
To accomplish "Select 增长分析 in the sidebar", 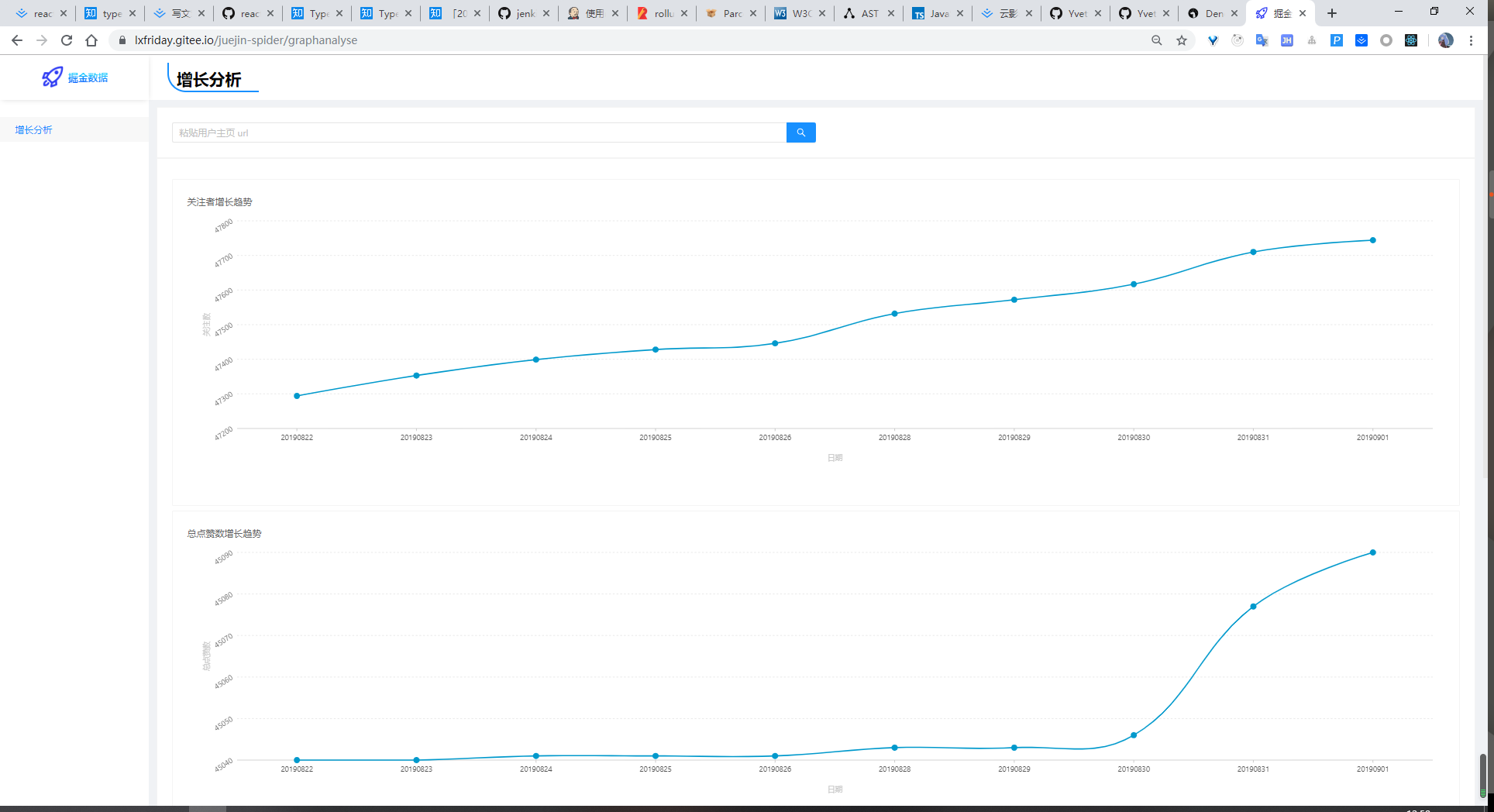I will (74, 129).
